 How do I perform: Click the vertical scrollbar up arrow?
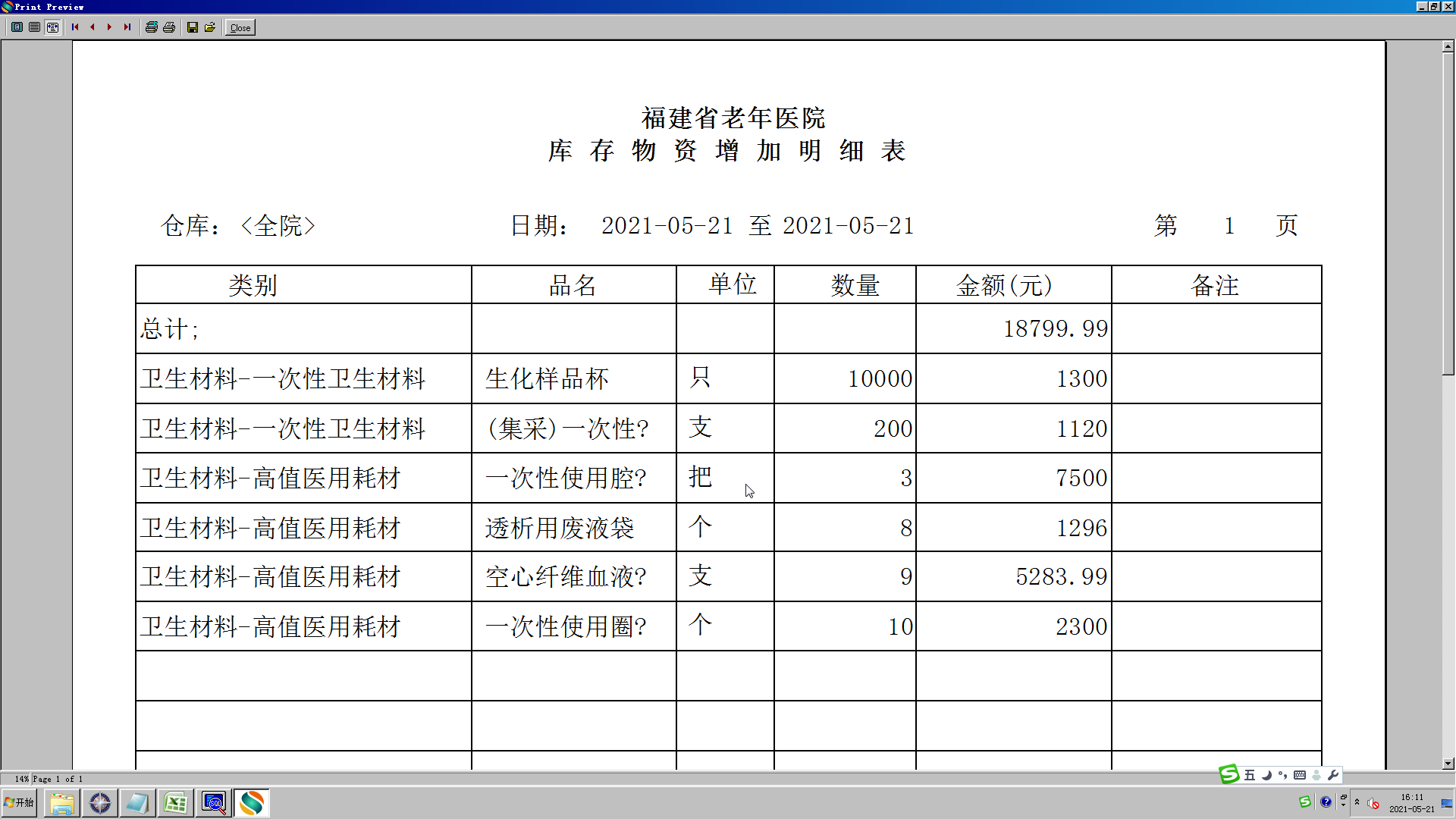click(1448, 46)
